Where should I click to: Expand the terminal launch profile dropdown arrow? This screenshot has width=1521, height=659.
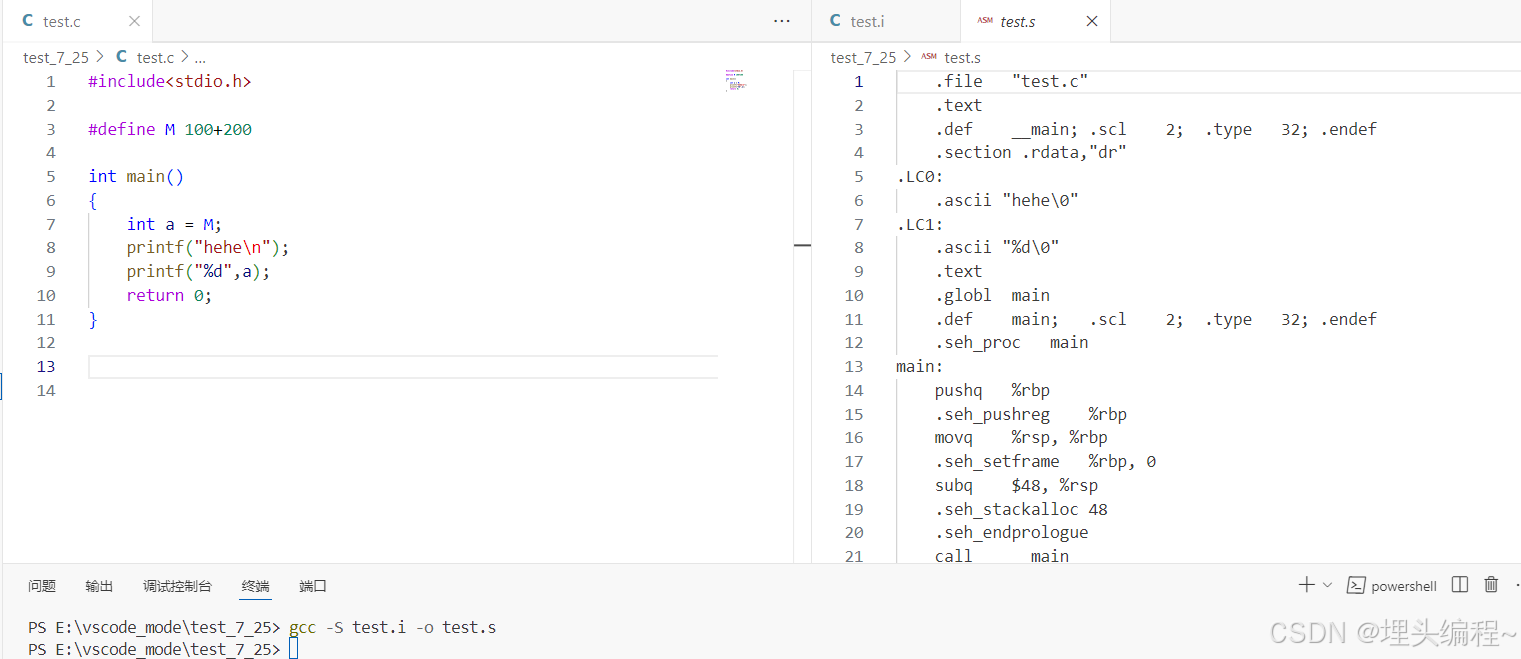(x=1327, y=585)
